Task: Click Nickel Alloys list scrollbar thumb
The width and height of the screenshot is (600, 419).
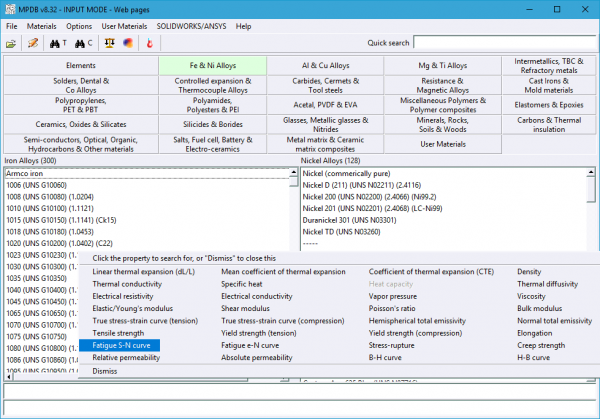Action: (591, 190)
